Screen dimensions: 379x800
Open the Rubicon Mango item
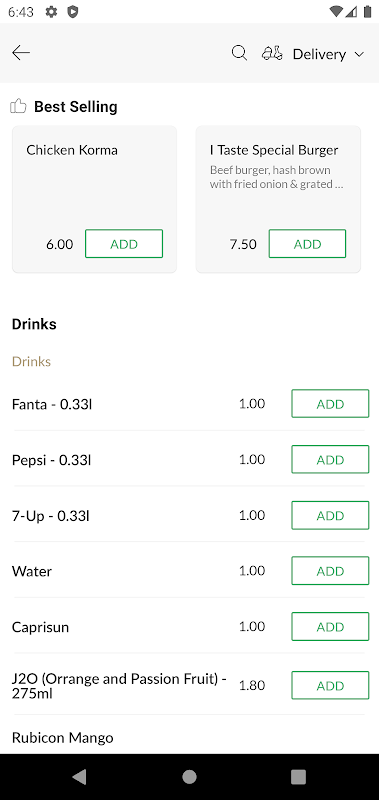(x=63, y=738)
